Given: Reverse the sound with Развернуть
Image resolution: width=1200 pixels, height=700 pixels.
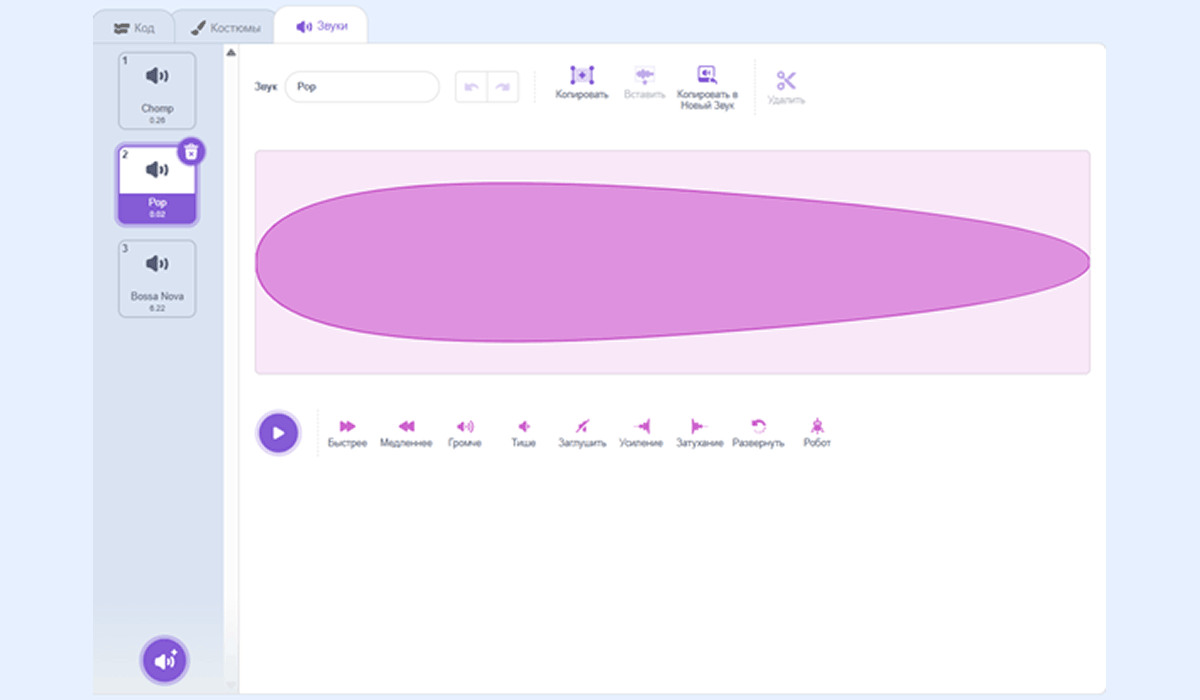Looking at the screenshot, I should coord(758,427).
